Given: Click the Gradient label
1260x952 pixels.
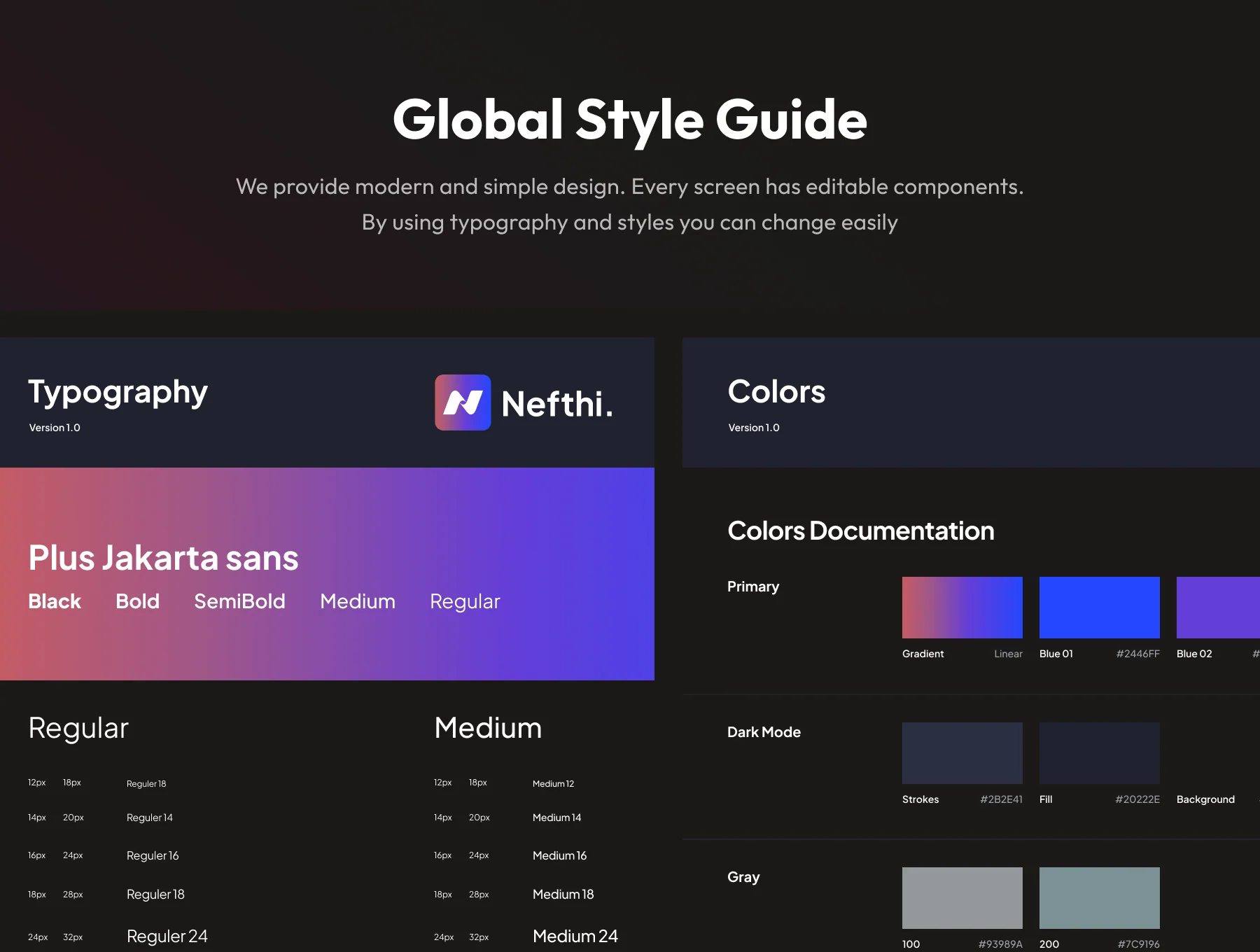Looking at the screenshot, I should pos(923,654).
